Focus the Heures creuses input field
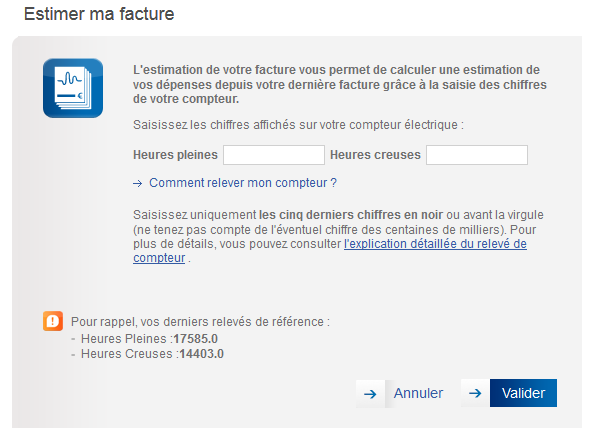Screen dimensions: 590x435 click(477, 155)
